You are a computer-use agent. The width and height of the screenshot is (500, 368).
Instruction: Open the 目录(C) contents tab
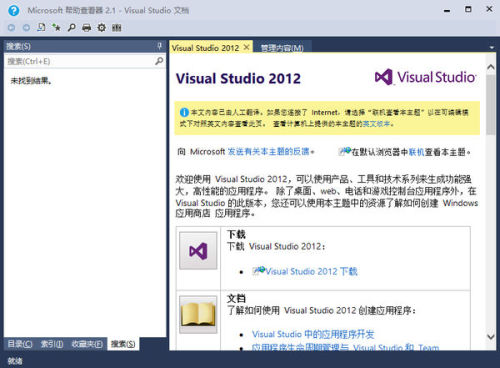coord(20,344)
